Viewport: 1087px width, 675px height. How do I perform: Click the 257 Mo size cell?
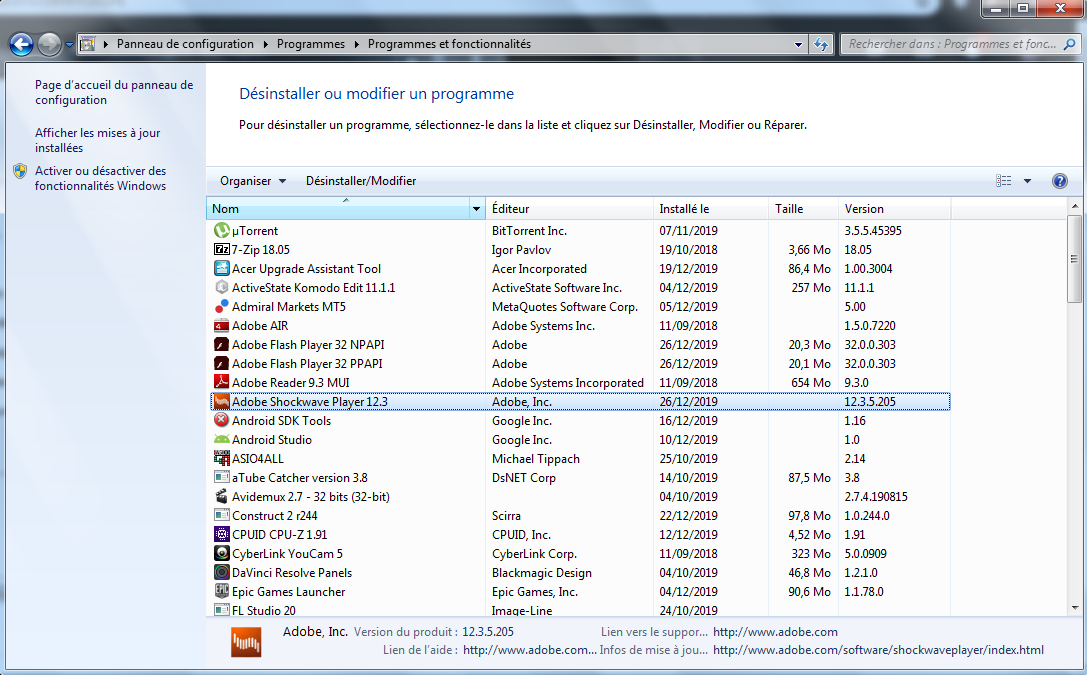click(811, 288)
